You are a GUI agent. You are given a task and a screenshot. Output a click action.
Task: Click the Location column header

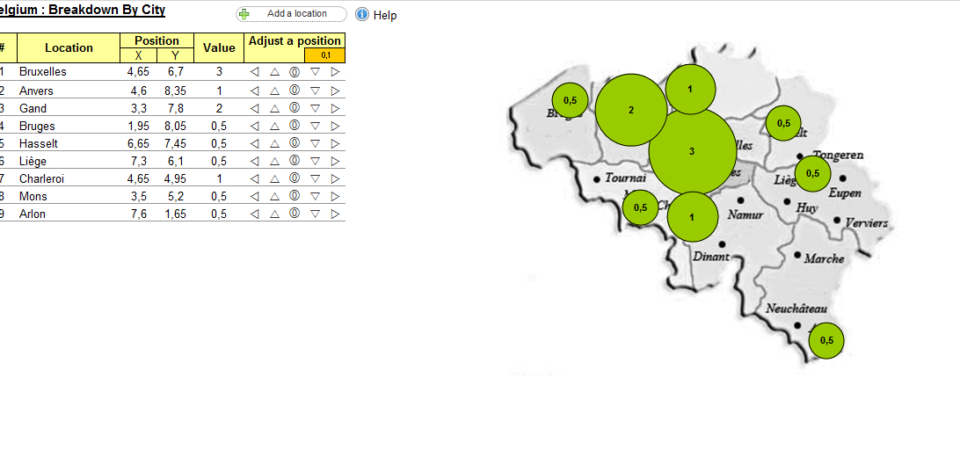69,48
